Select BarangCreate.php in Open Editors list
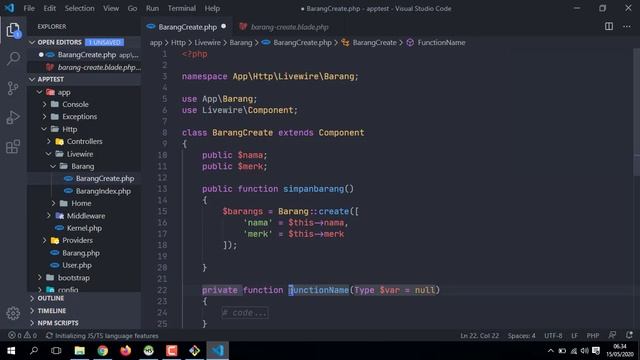Viewport: 640px width, 360px height. pos(84,55)
